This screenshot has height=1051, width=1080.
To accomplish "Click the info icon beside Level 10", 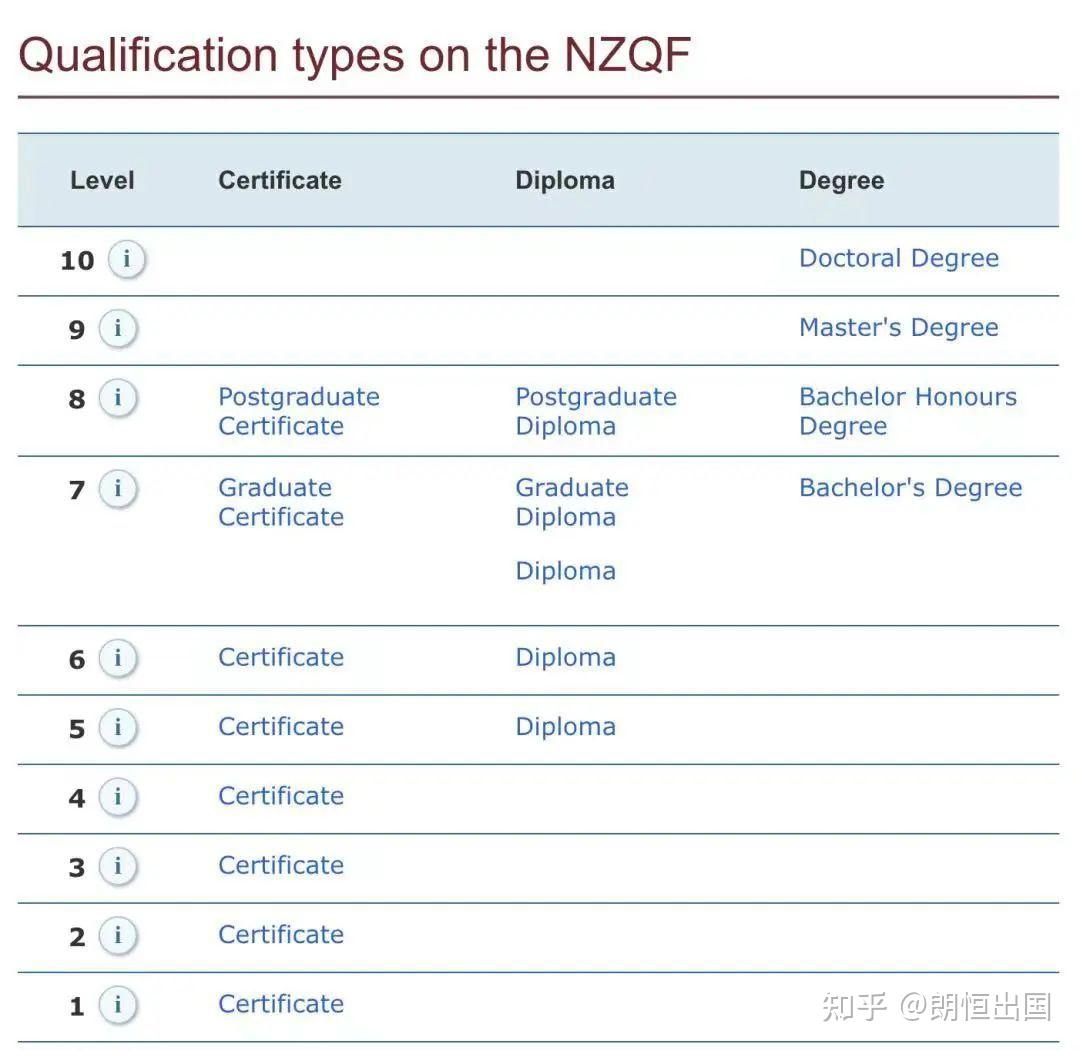I will [x=126, y=260].
